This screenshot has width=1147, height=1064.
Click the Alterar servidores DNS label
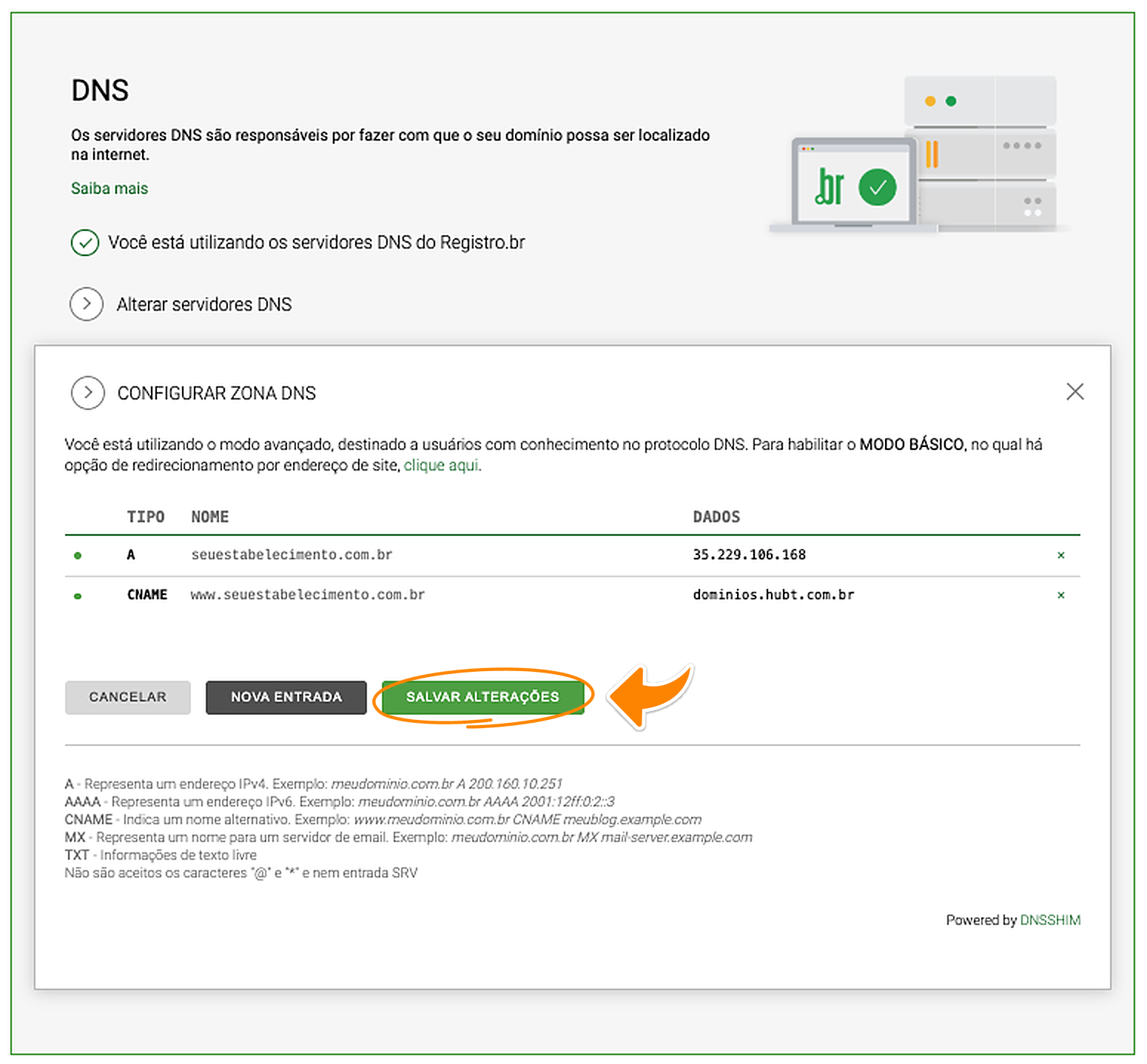coord(204,304)
